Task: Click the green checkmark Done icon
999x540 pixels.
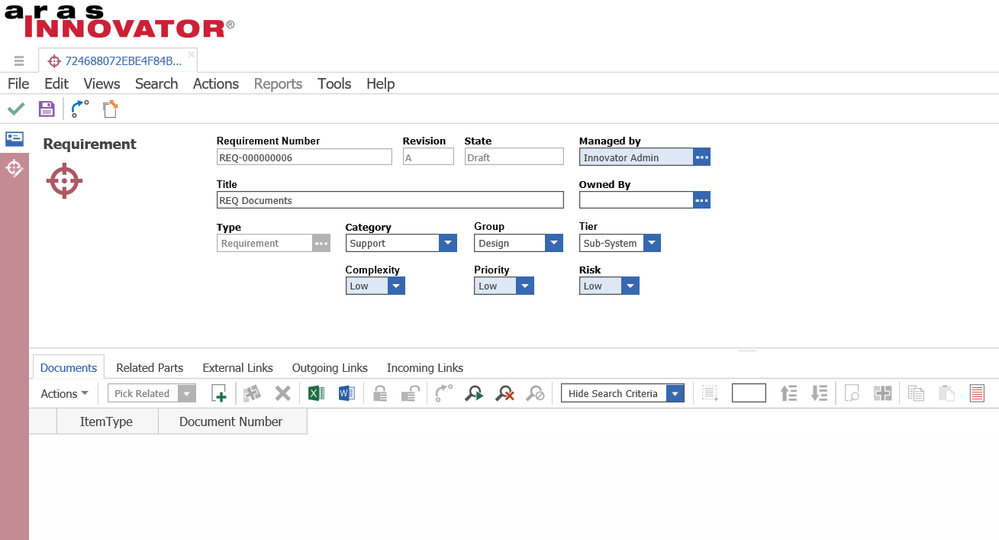Action: tap(16, 109)
